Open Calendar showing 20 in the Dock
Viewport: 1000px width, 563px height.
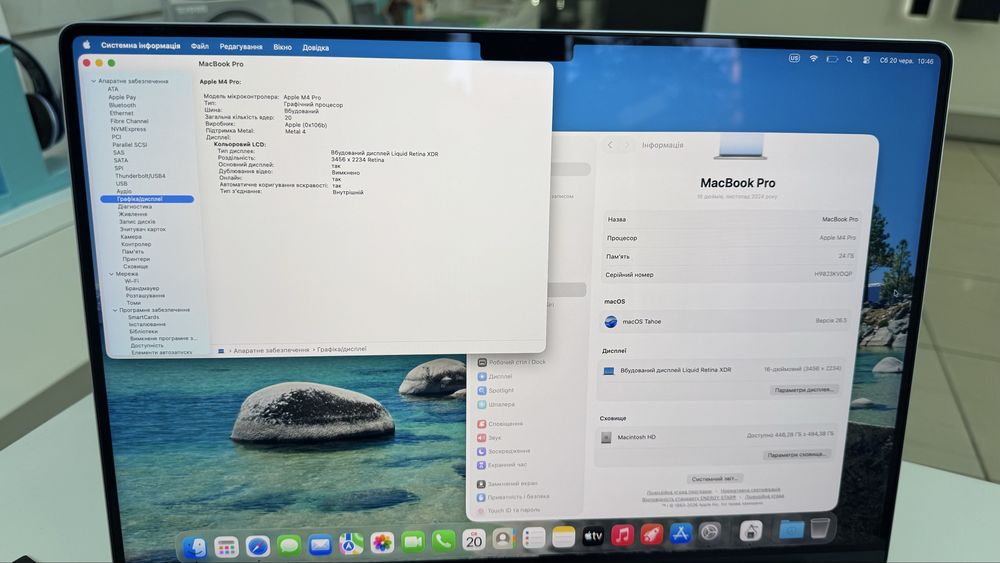pyautogui.click(x=474, y=540)
